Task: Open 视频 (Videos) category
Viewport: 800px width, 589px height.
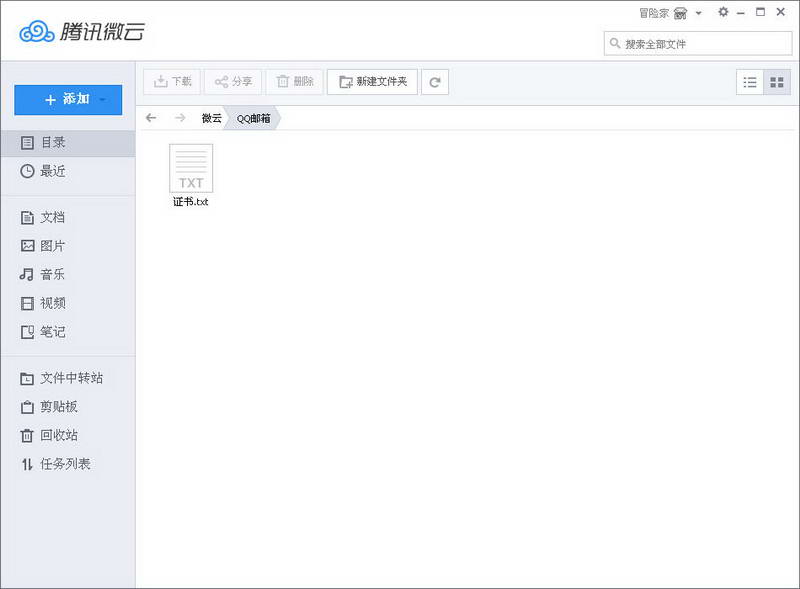Action: pyautogui.click(x=52, y=303)
